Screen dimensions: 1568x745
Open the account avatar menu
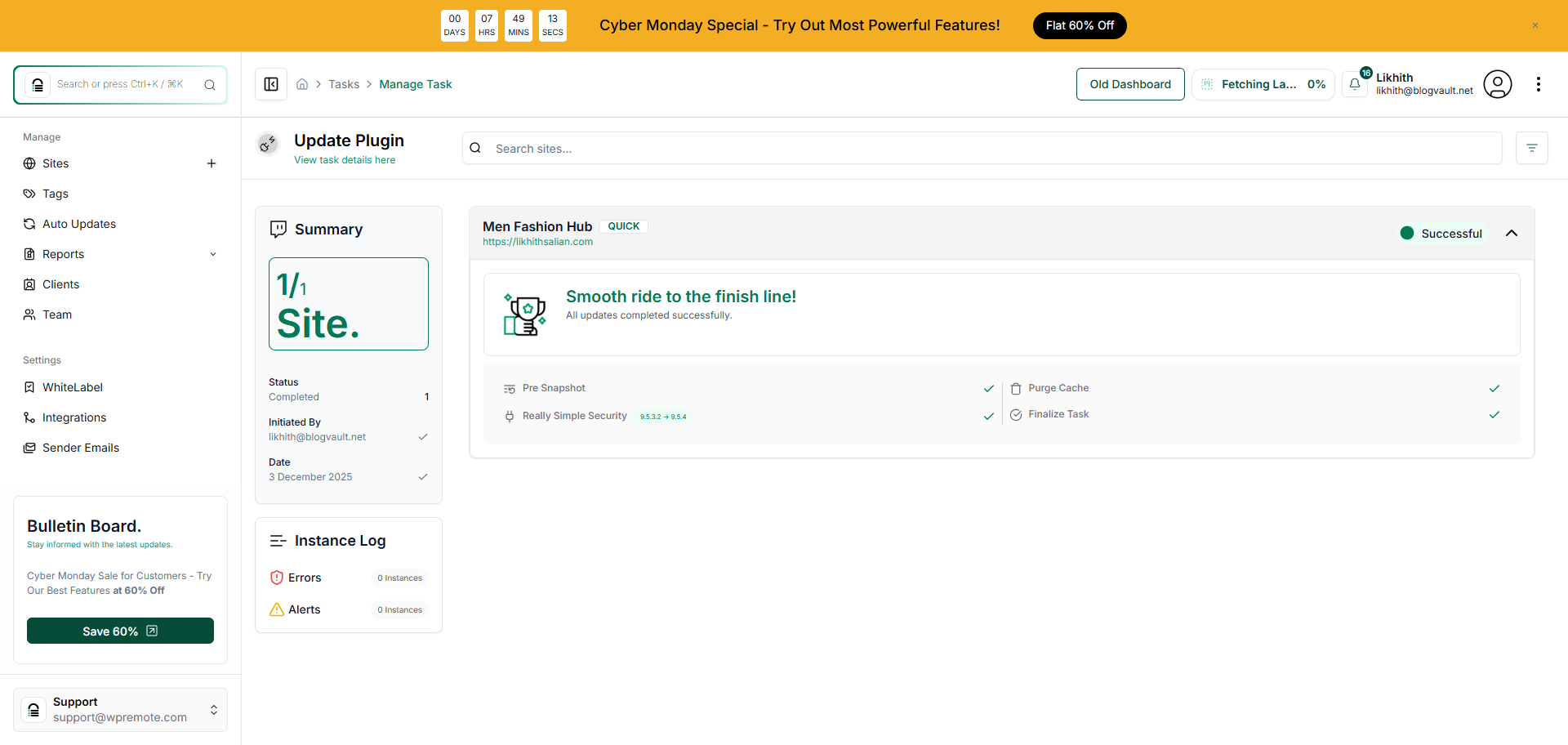(x=1498, y=84)
